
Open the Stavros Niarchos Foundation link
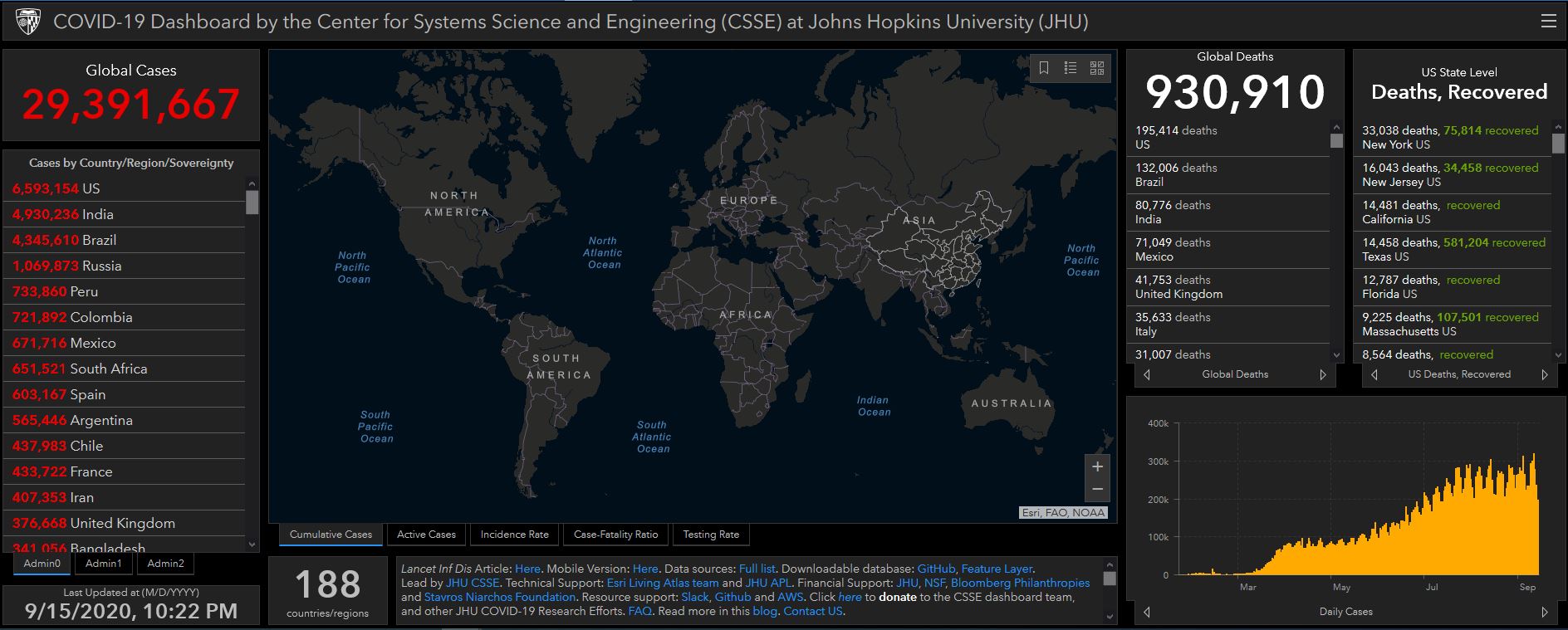pos(500,597)
